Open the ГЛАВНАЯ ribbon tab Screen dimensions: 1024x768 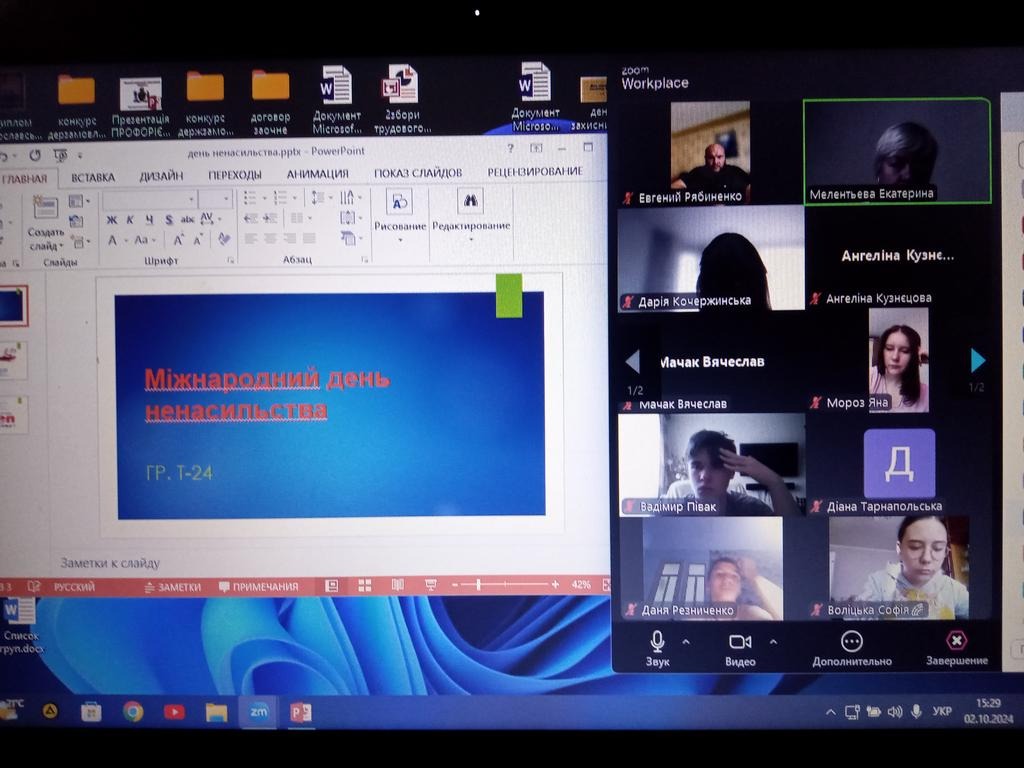(x=25, y=178)
